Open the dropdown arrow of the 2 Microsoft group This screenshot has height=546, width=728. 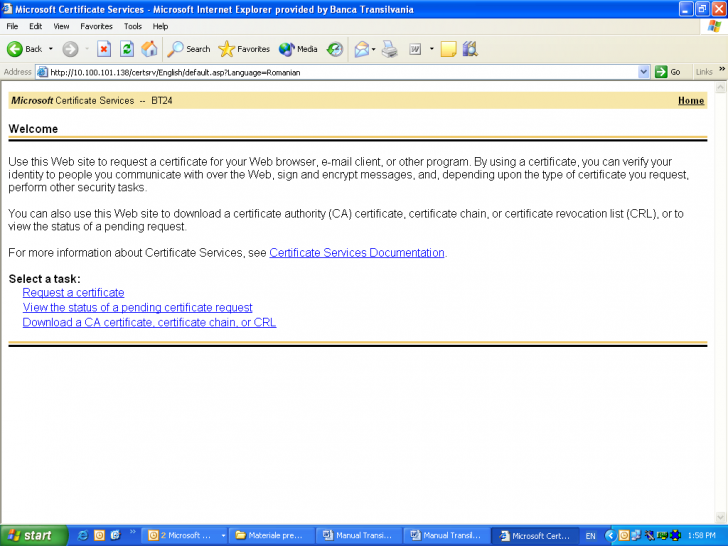coord(223,535)
